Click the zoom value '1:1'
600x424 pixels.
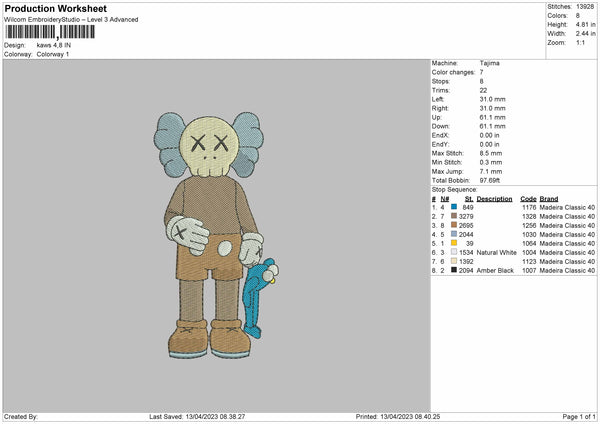[580, 42]
